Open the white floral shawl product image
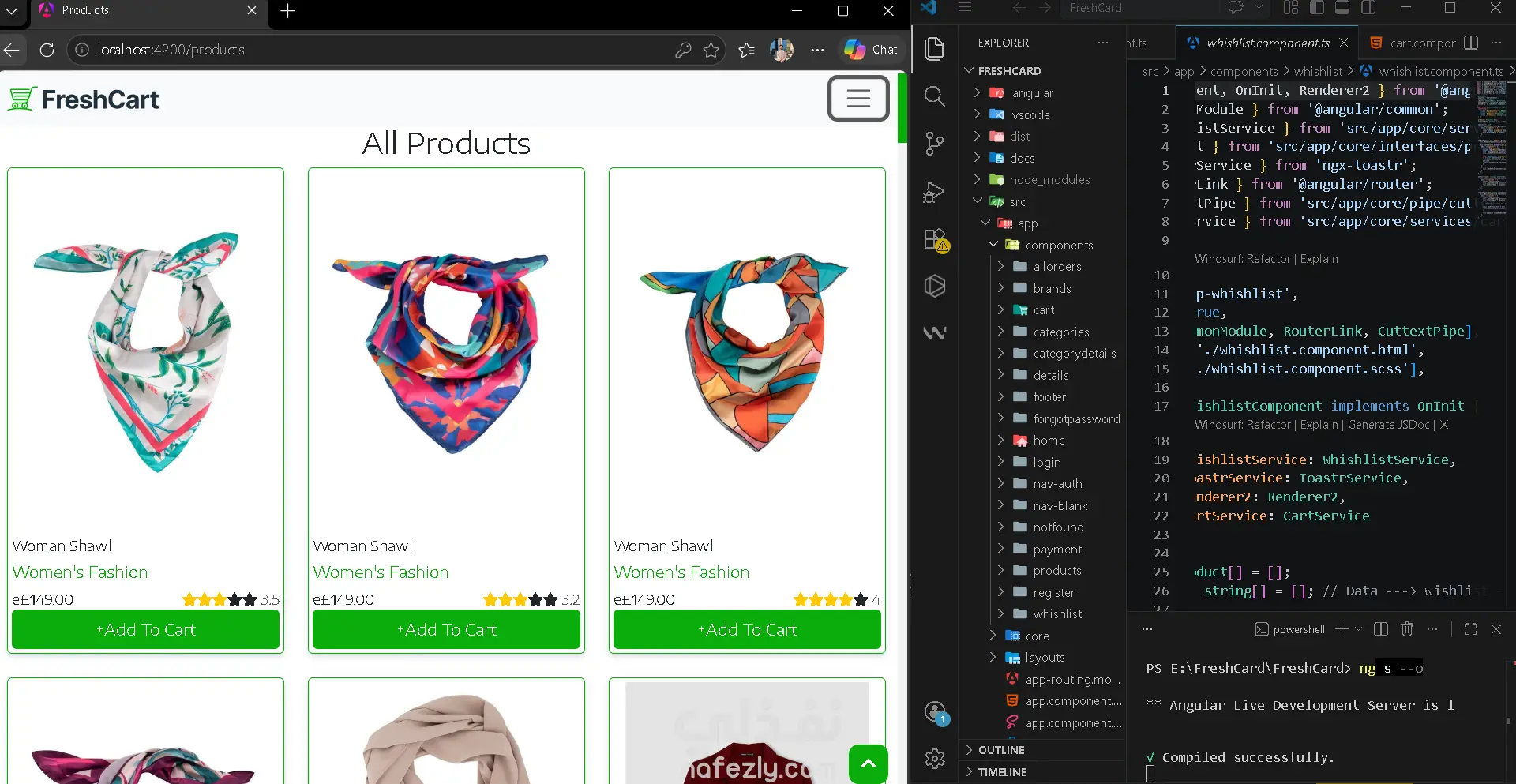Image resolution: width=1516 pixels, height=784 pixels. point(145,351)
